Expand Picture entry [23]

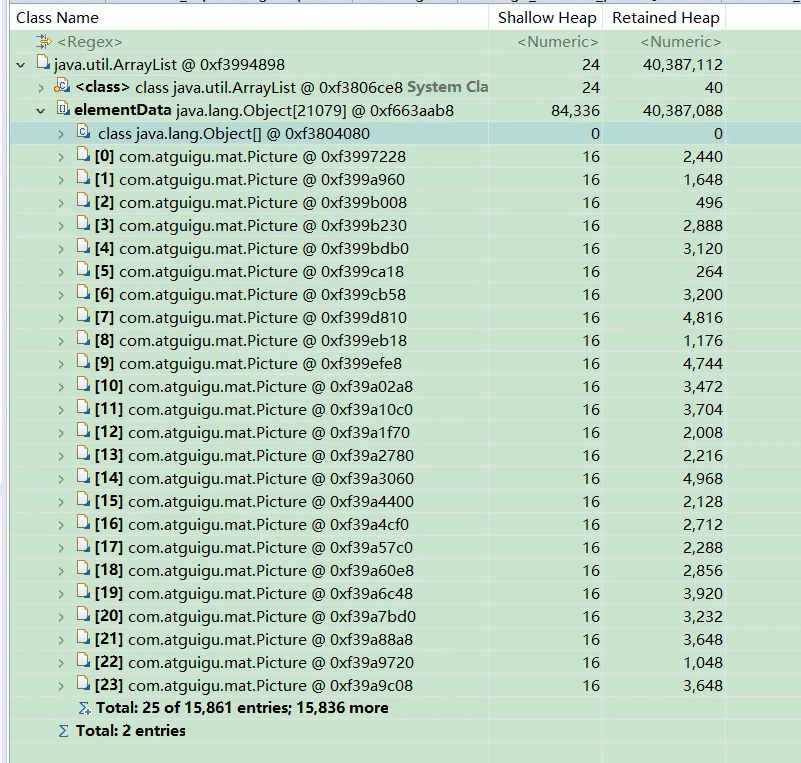coord(61,686)
